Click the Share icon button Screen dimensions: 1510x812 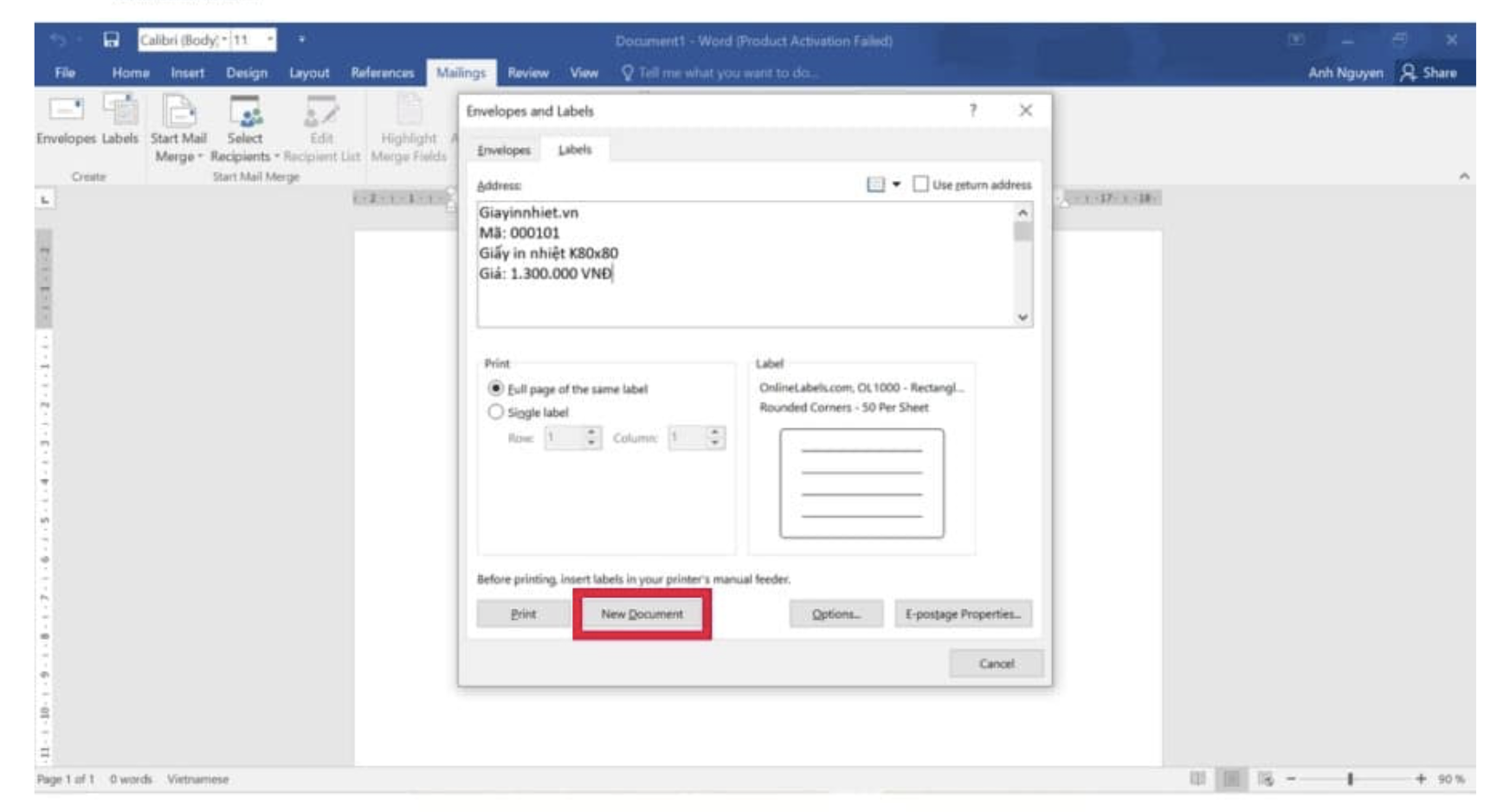(x=1429, y=73)
